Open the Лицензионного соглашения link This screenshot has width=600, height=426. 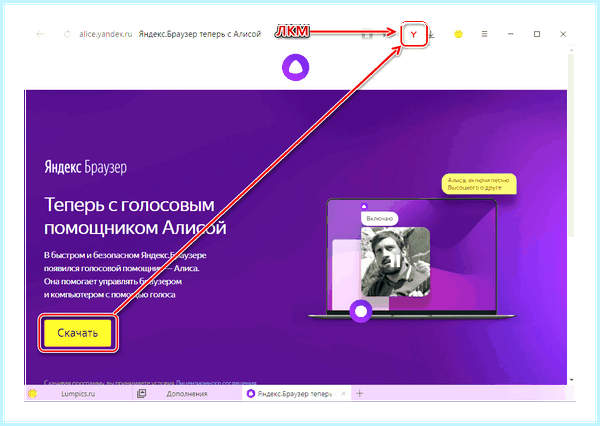[x=216, y=382]
